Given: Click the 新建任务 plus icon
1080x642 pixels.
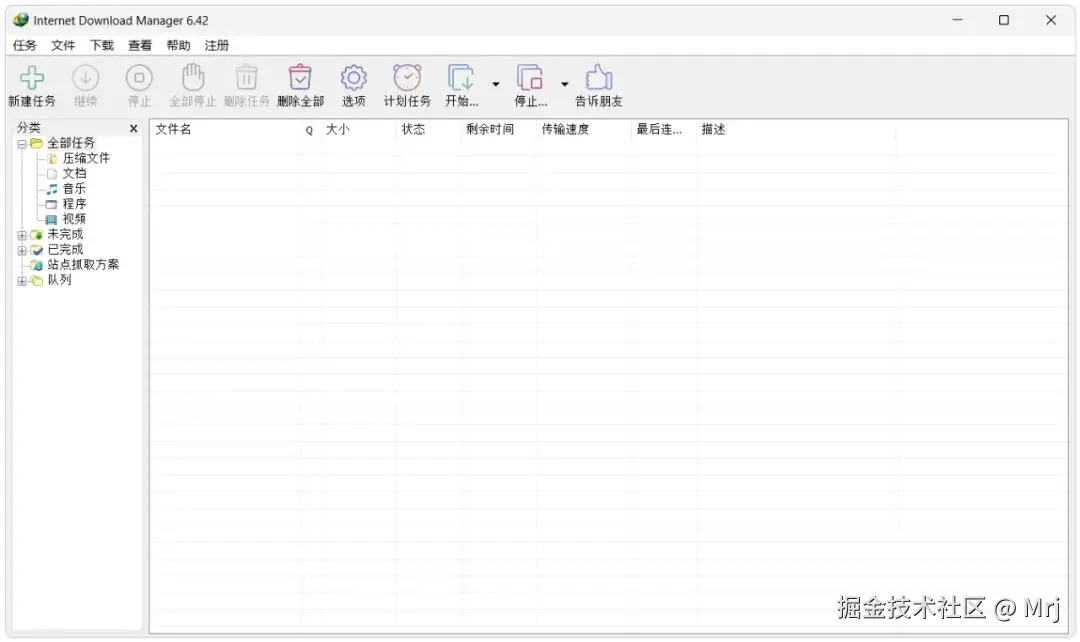Looking at the screenshot, I should coord(32,78).
